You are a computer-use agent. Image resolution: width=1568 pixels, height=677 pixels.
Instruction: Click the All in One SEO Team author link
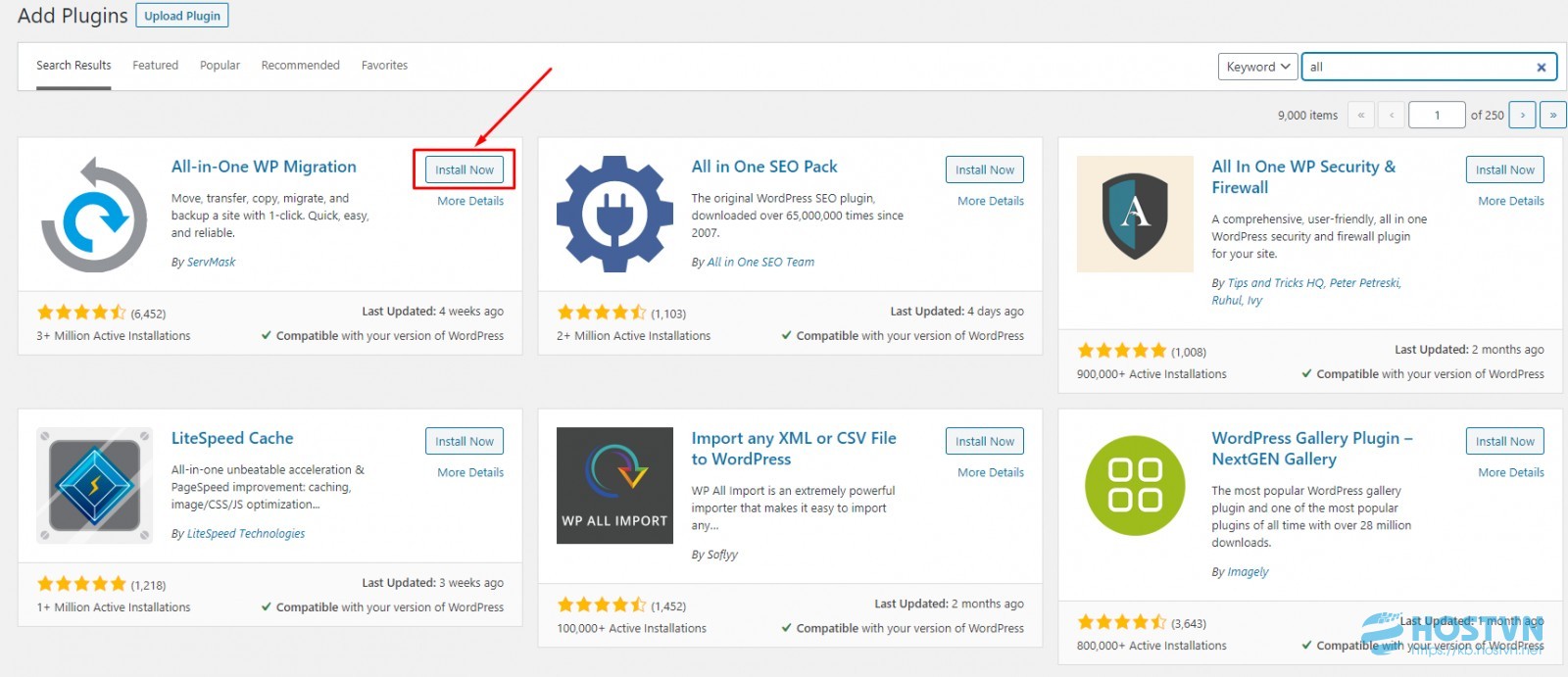pos(760,262)
